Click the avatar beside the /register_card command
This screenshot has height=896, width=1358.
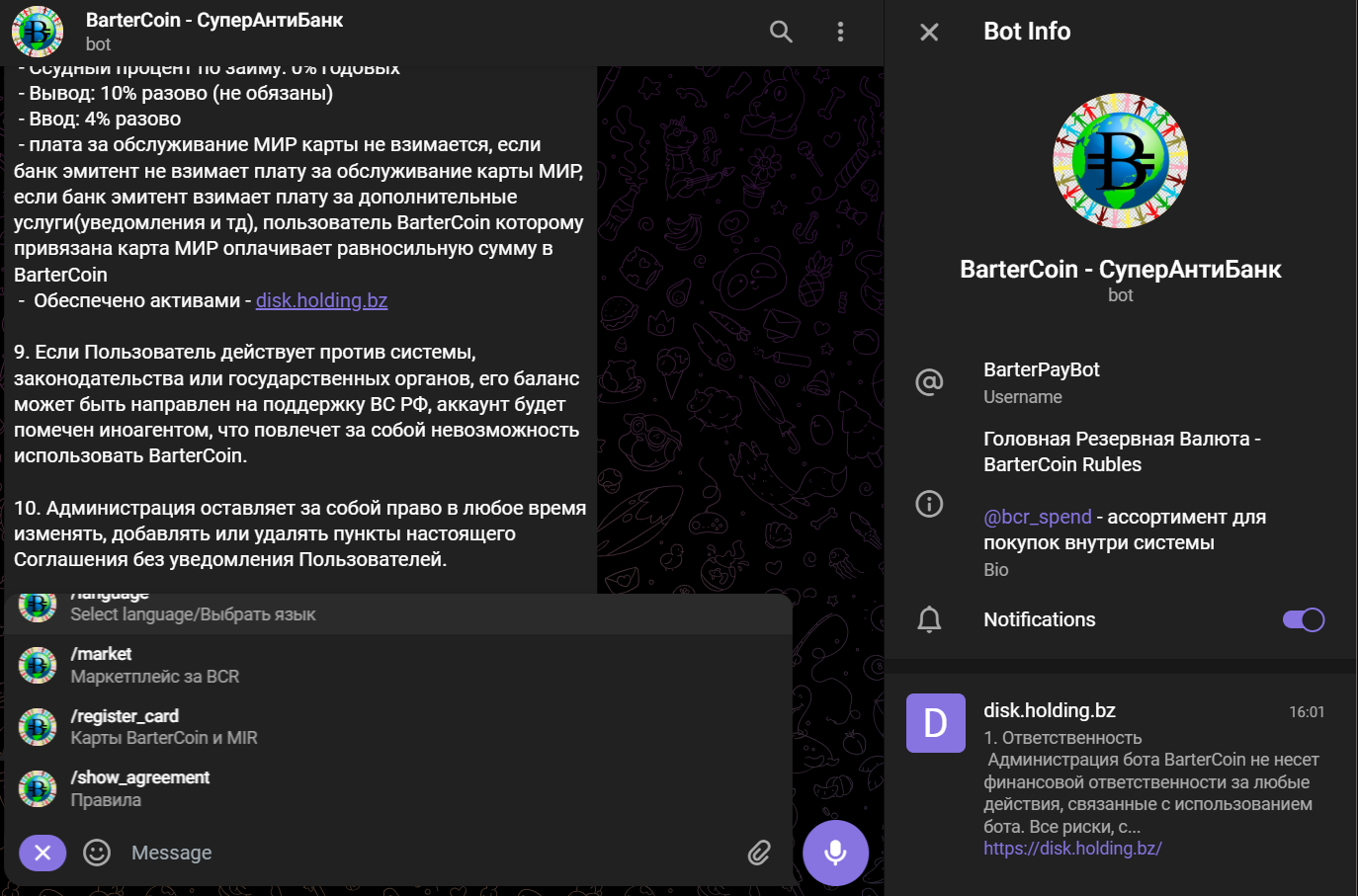38,727
